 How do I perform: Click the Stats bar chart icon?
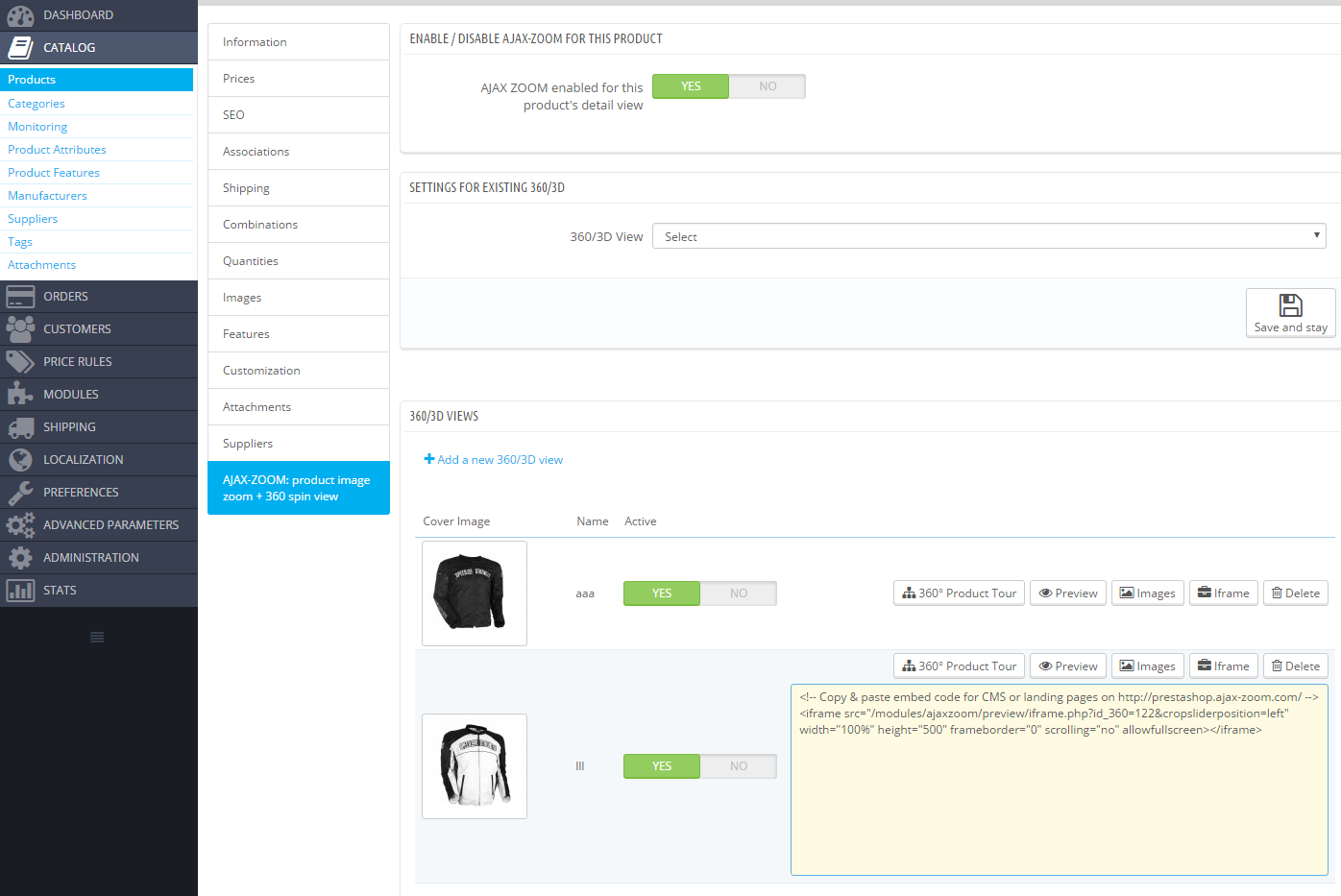pyautogui.click(x=20, y=591)
